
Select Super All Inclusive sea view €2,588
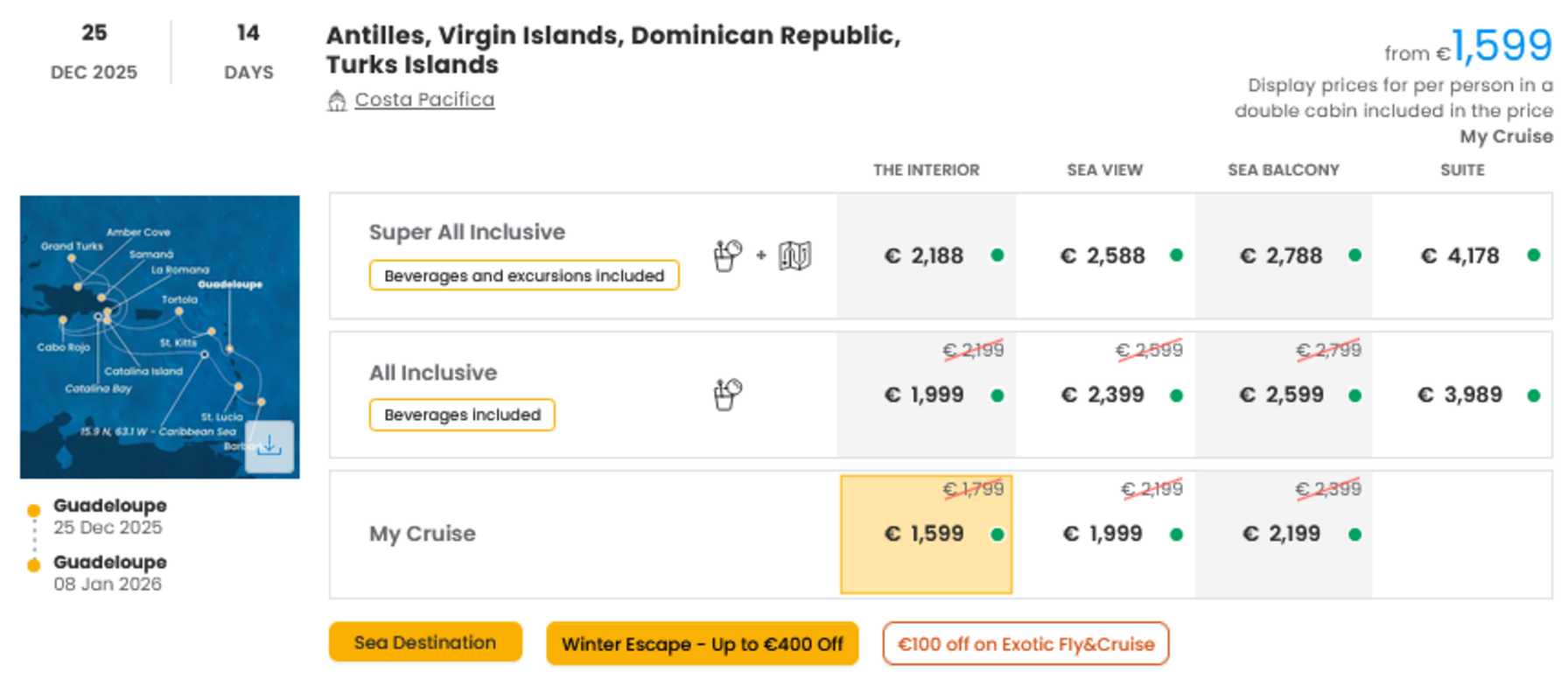(x=1105, y=255)
